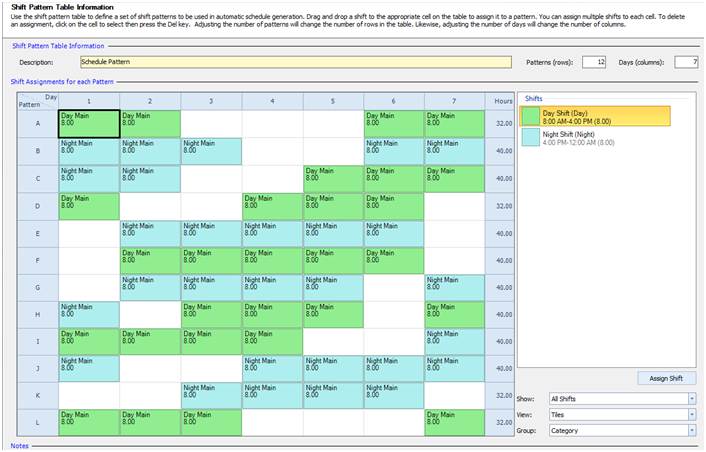The image size is (706, 452).
Task: Select pattern C day 1 Night Main cell
Action: (89, 179)
